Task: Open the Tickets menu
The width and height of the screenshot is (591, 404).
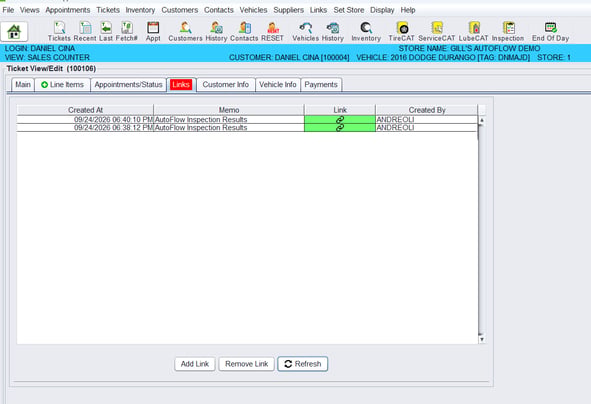Action: click(108, 10)
